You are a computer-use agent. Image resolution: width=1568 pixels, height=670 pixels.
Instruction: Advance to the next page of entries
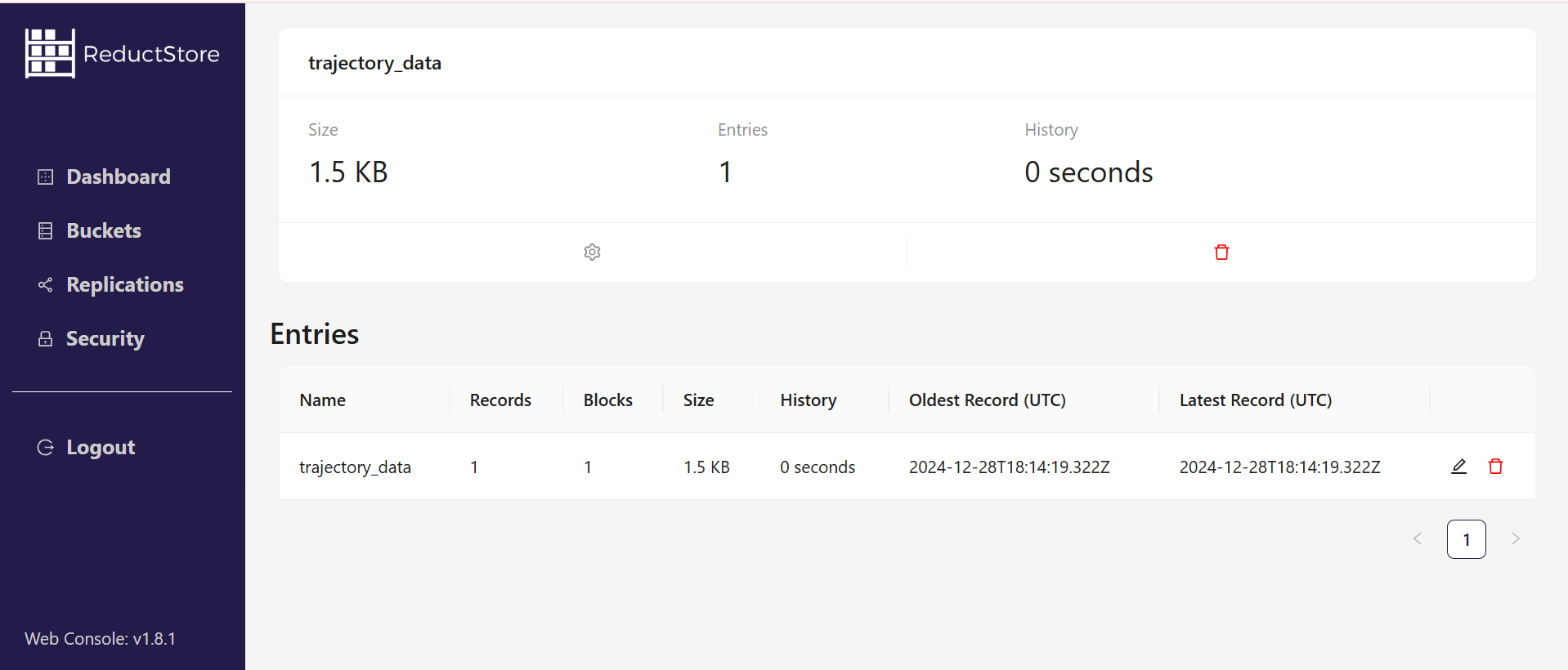tap(1515, 539)
